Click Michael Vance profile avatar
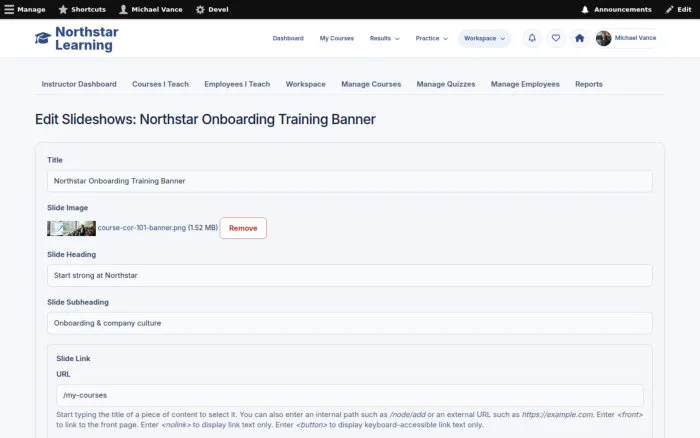Viewport: 700px width, 438px height. [603, 38]
